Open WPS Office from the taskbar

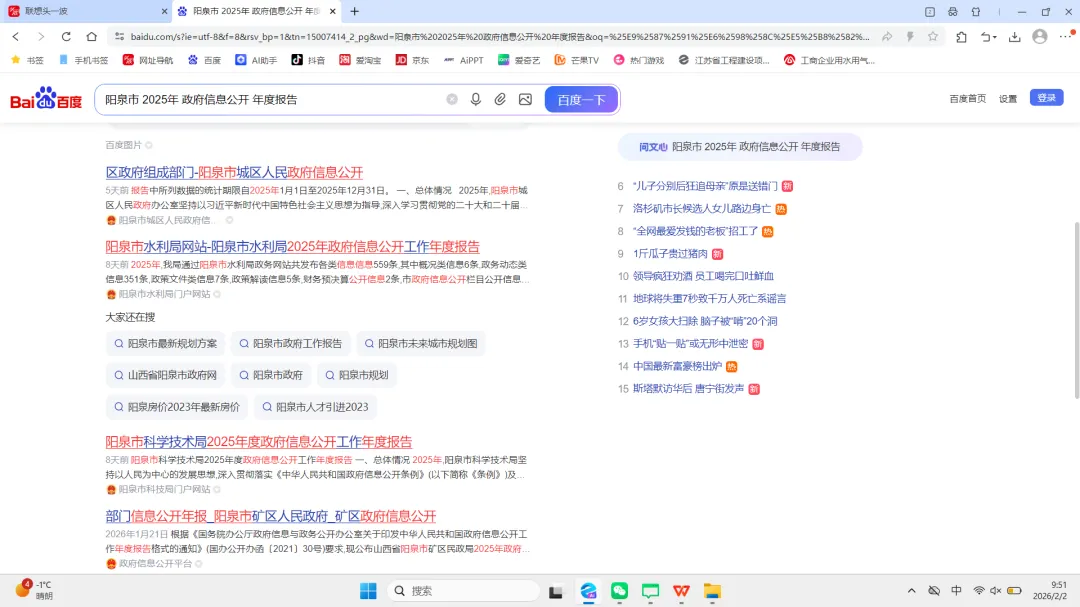click(x=681, y=590)
